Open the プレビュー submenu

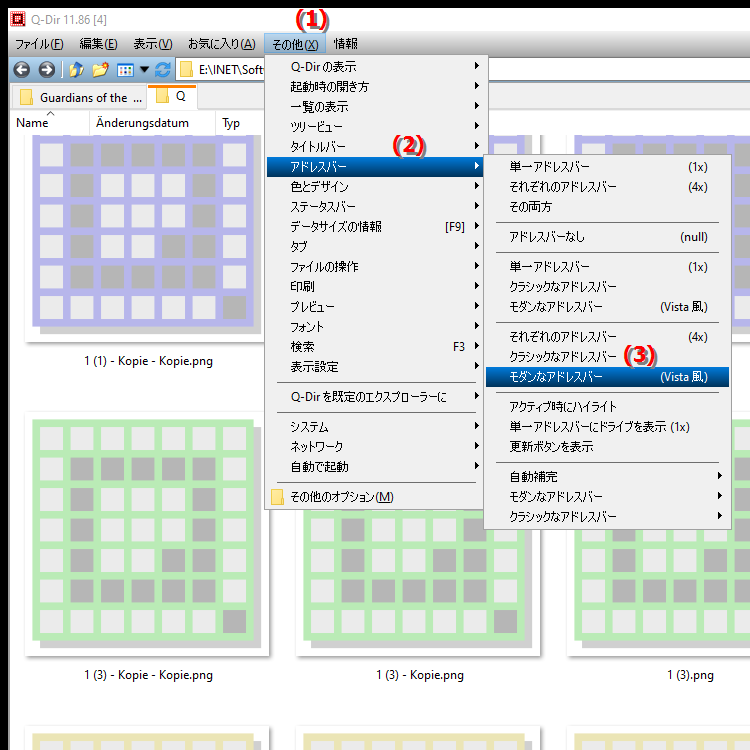[375, 307]
